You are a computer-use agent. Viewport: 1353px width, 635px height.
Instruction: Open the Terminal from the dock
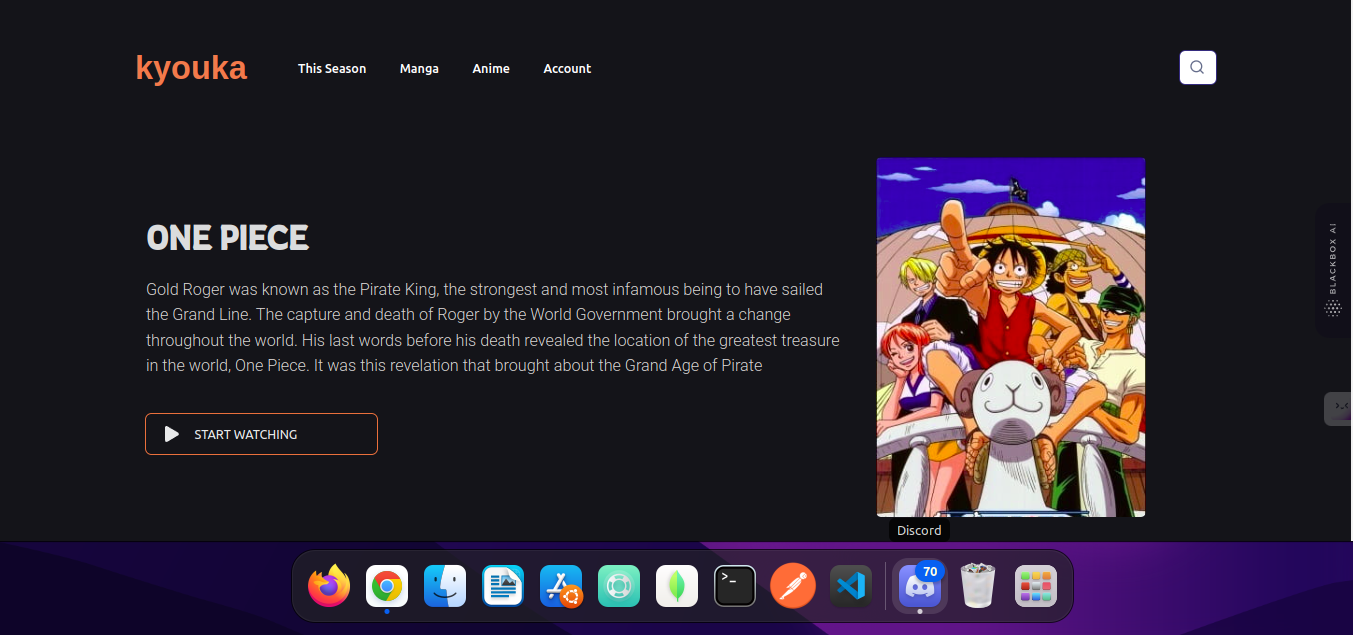(735, 586)
